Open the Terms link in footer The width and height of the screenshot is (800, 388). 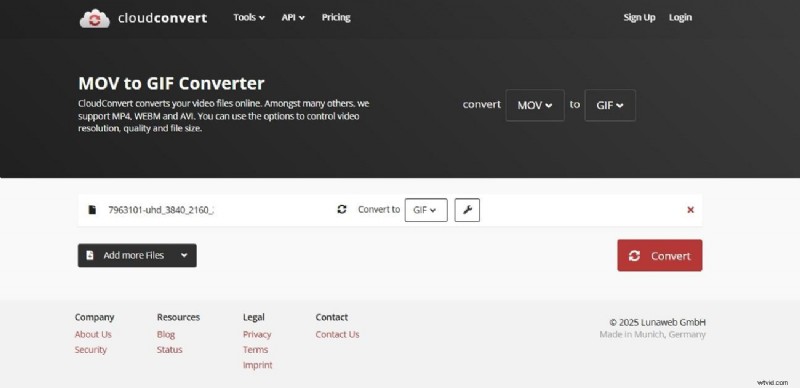pos(255,350)
